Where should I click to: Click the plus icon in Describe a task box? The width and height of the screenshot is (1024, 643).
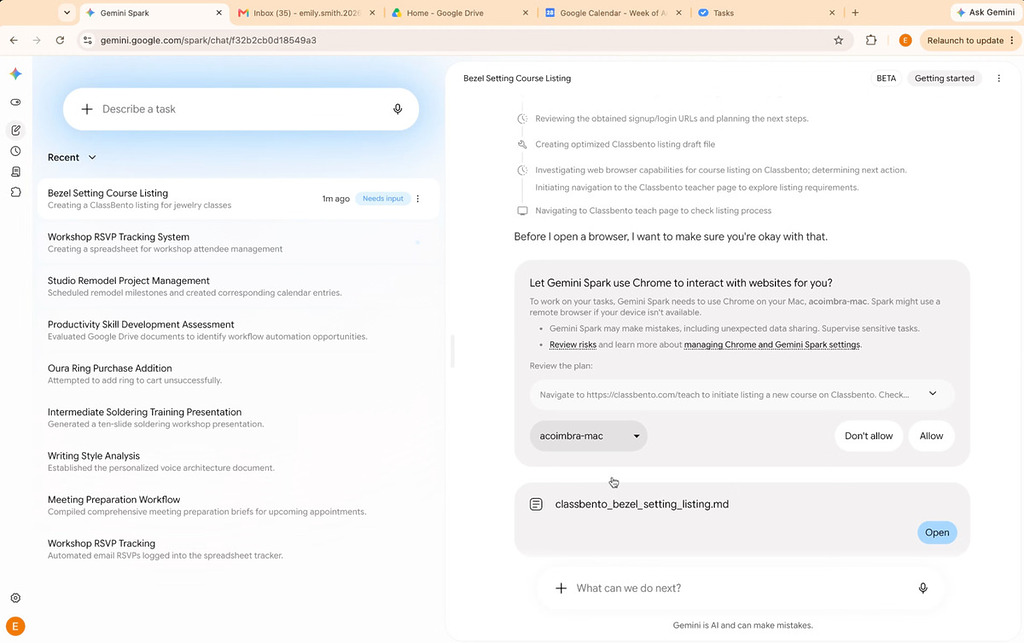point(87,109)
